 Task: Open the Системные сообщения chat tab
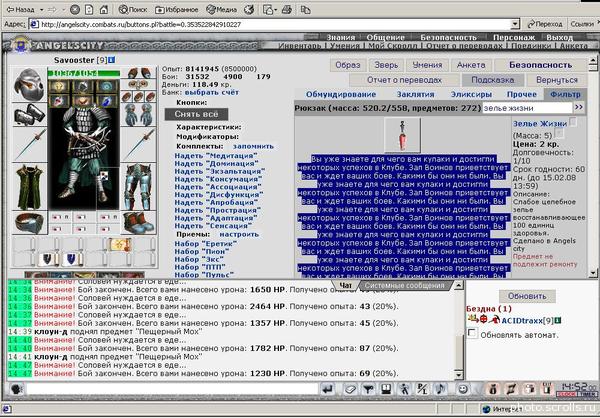(x=404, y=286)
